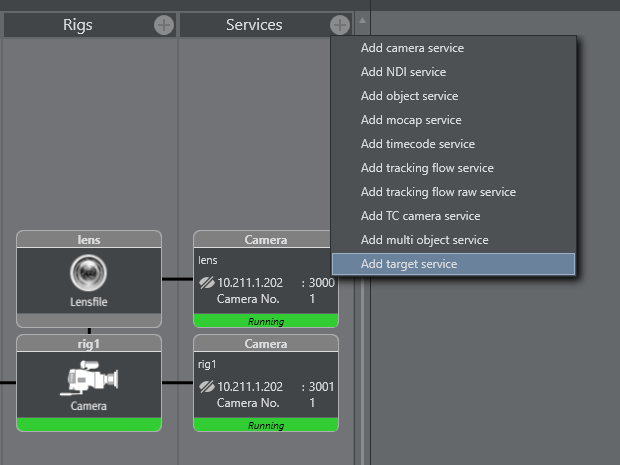The width and height of the screenshot is (620, 465).
Task: Select Add tracking flow raw service
Action: click(438, 192)
